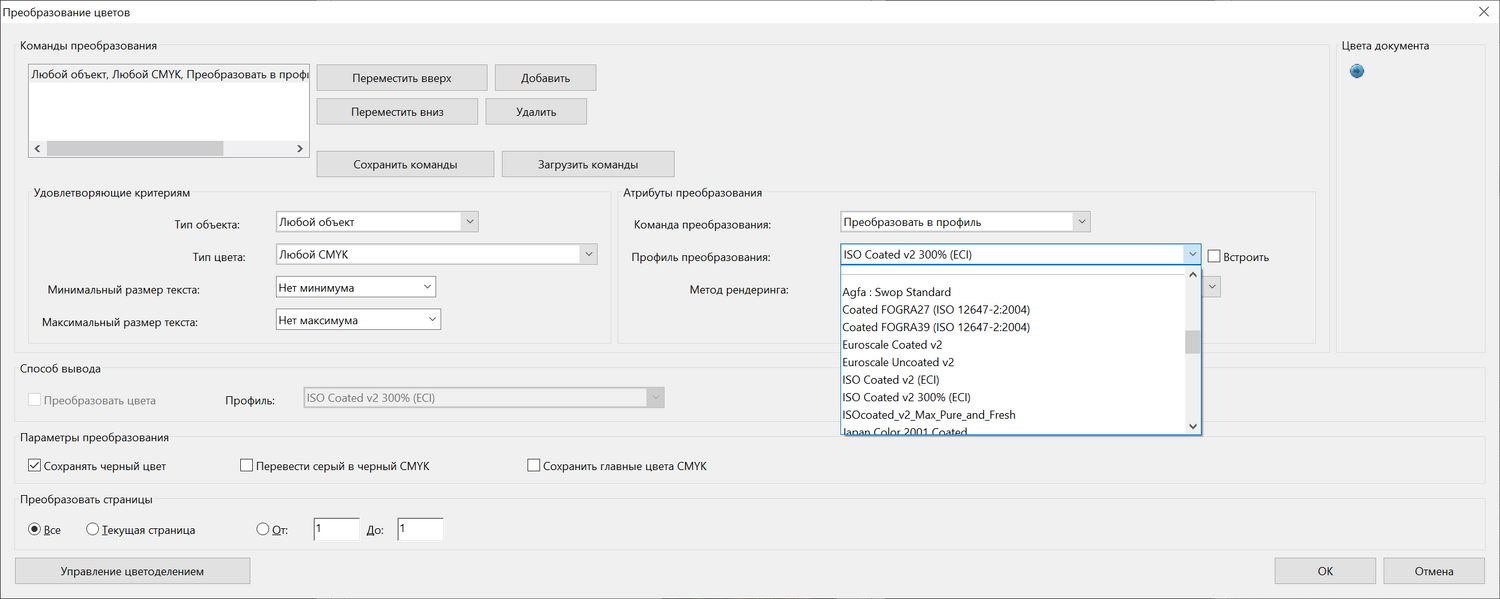Viewport: 1500px width, 599px height.
Task: Open Минимальный размер текста dropdown
Action: [355, 287]
